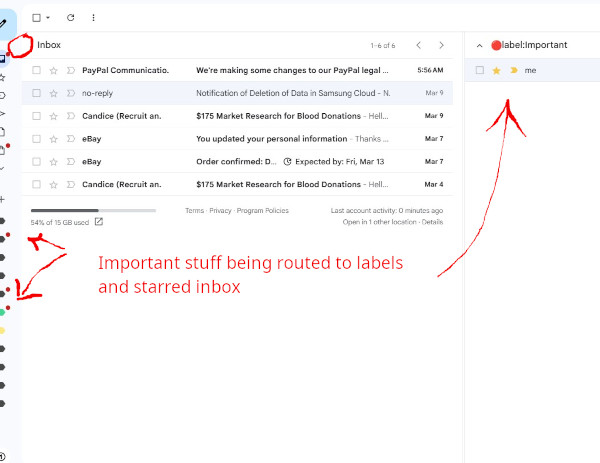The image size is (600, 463).
Task: Refresh the inbox message list
Action: coord(70,18)
